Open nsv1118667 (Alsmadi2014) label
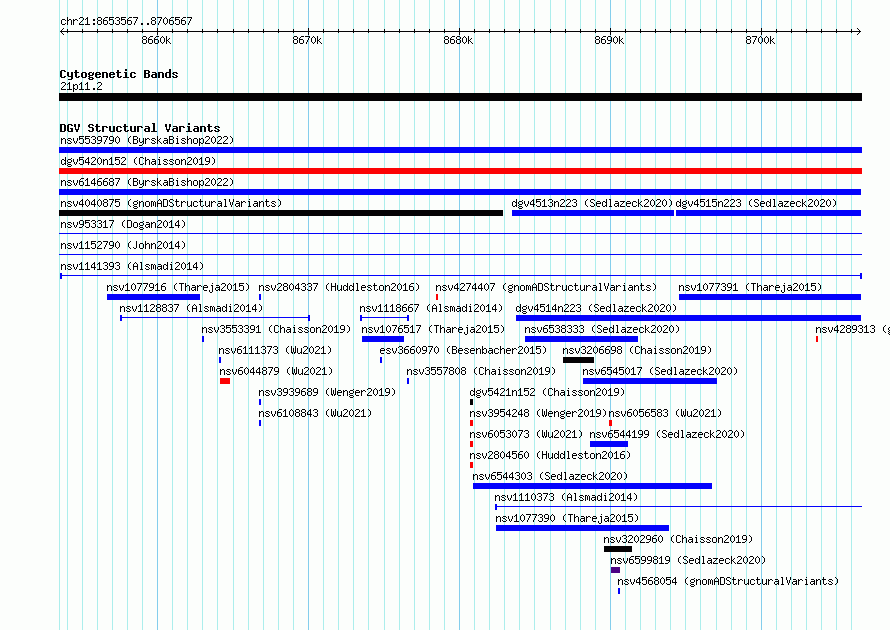This screenshot has width=890, height=630. click(431, 308)
